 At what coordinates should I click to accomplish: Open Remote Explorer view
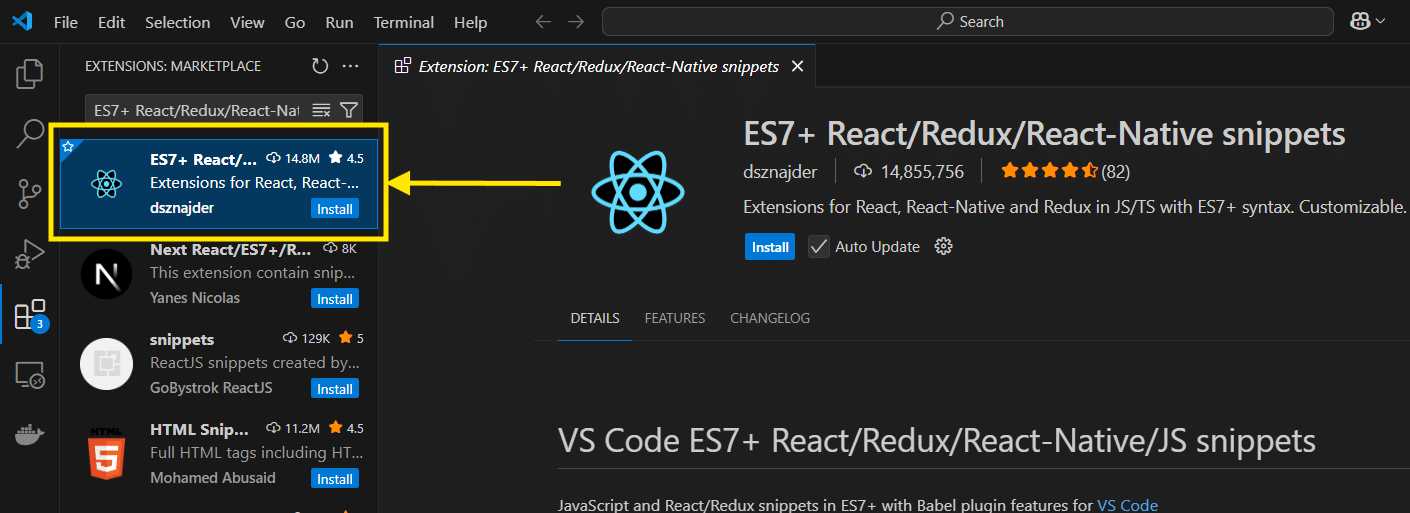(x=30, y=376)
